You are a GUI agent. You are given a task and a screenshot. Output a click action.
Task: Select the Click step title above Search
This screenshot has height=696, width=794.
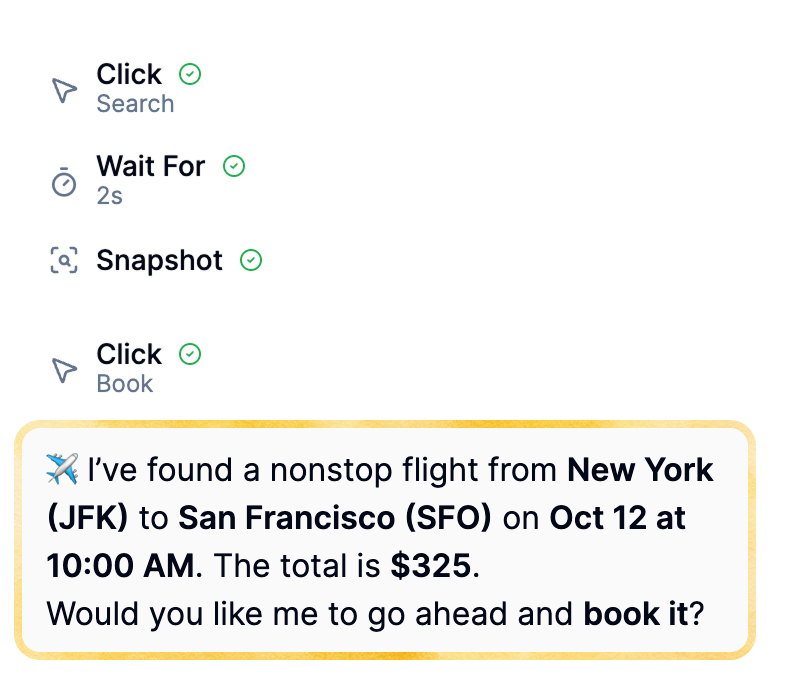(x=129, y=74)
